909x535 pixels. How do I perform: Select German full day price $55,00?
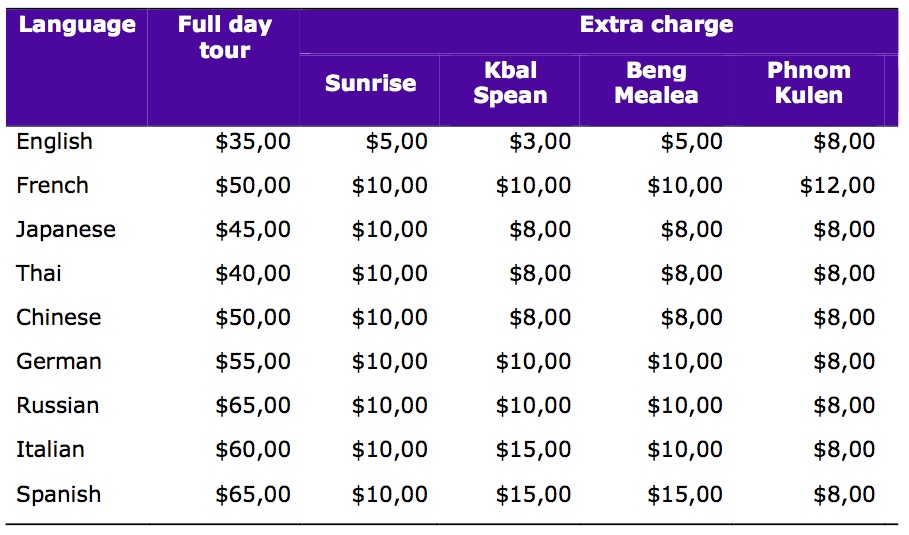(x=253, y=362)
